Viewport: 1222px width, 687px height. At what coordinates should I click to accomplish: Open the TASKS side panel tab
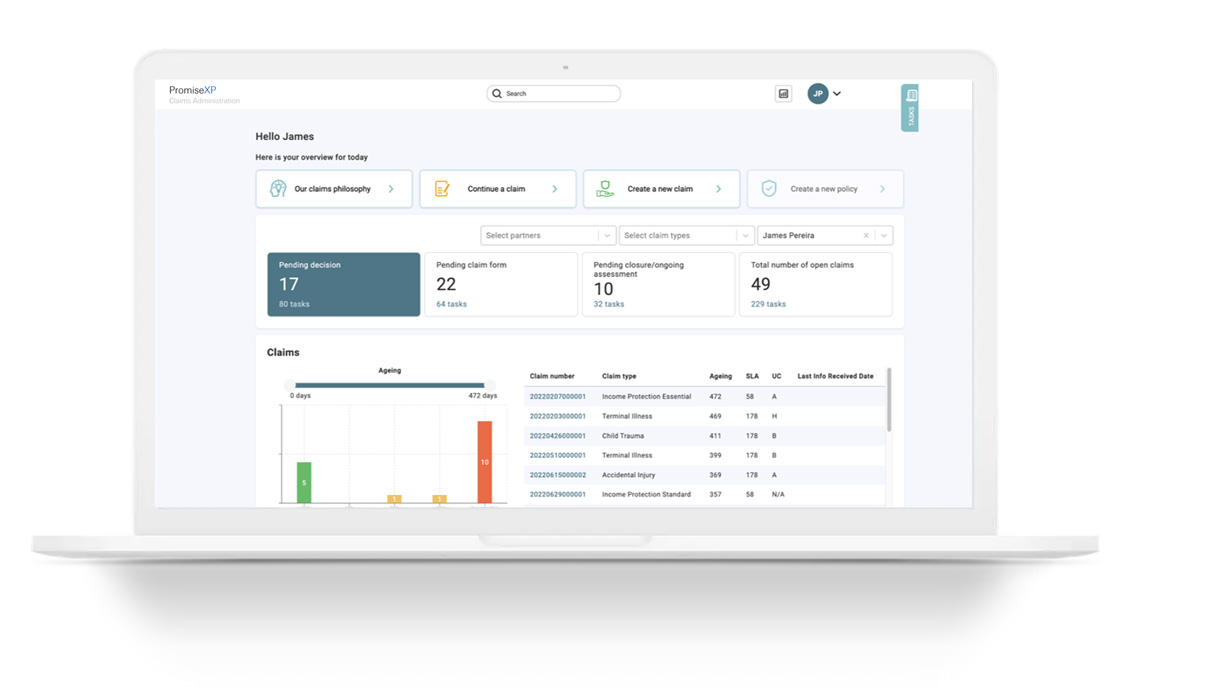coord(910,108)
